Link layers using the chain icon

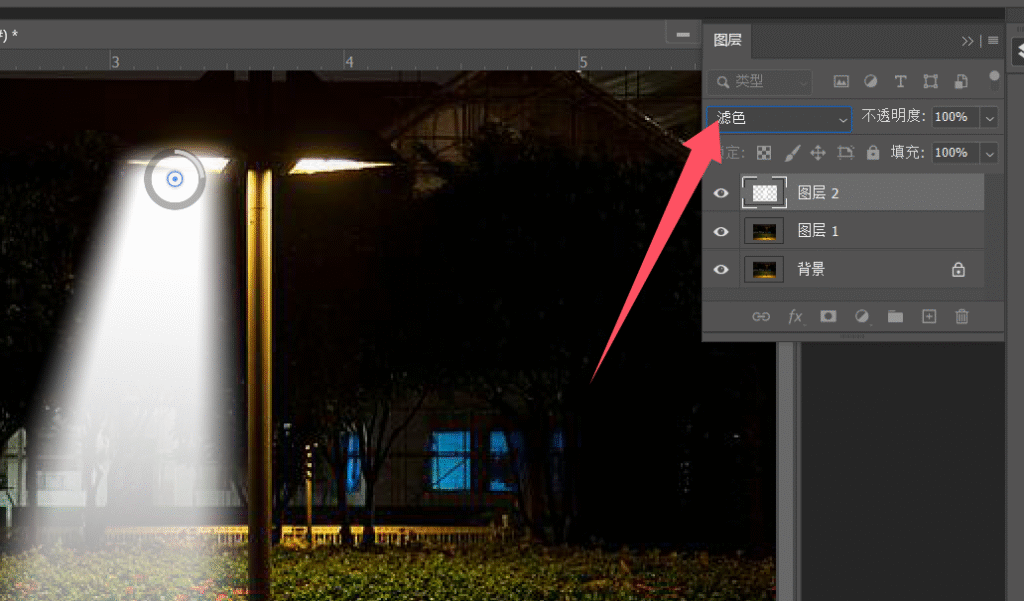tap(761, 317)
